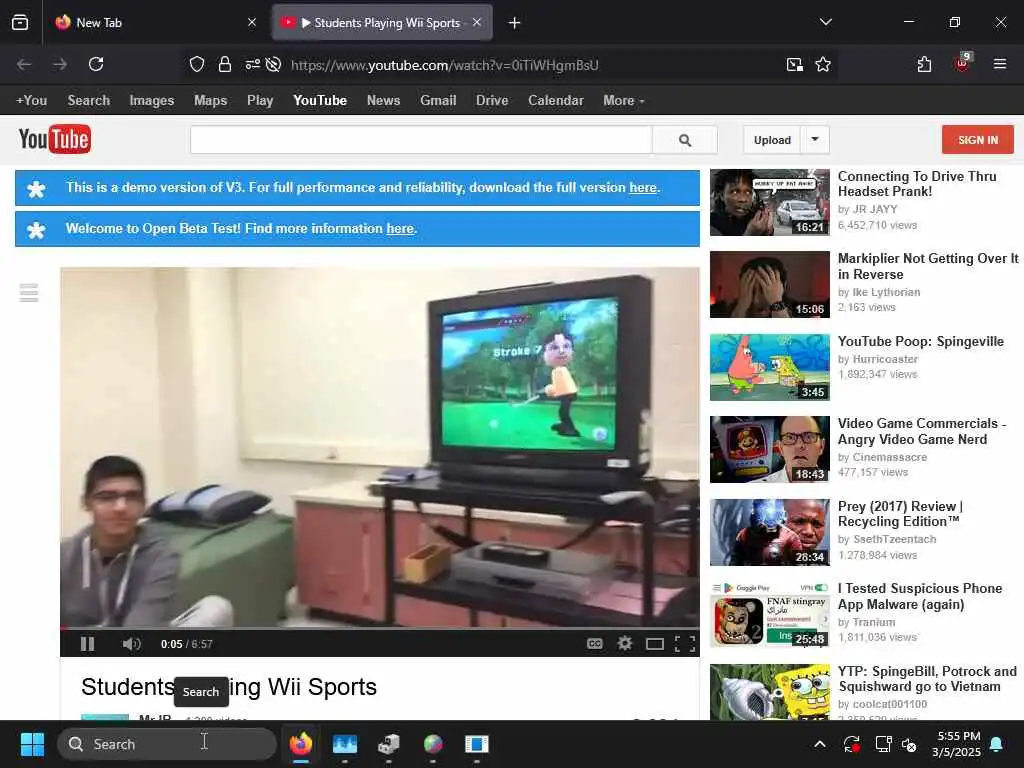1024x768 pixels.
Task: Open Drive in the Google bar
Action: [x=492, y=101]
